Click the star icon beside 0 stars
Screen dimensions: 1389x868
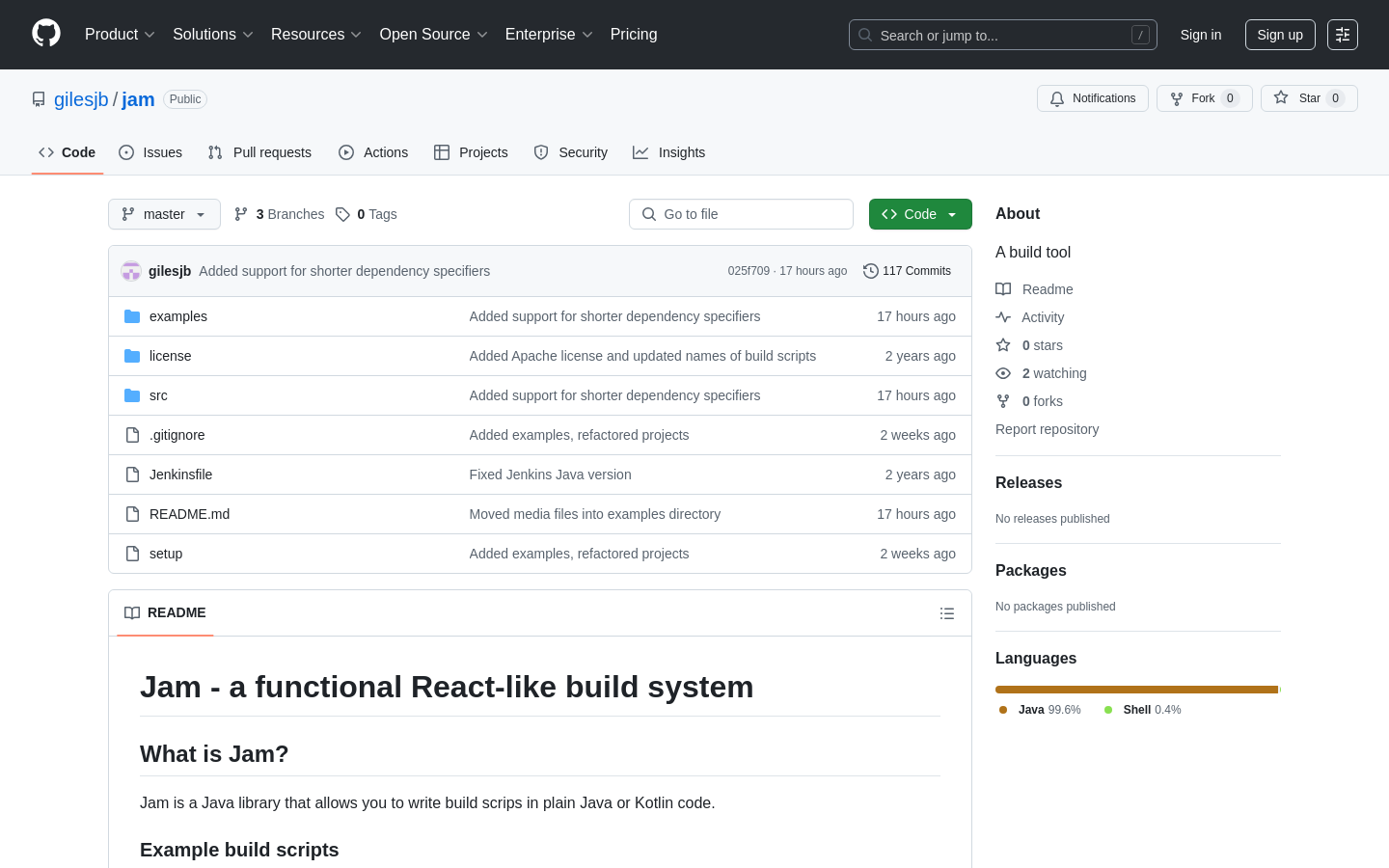(1003, 345)
